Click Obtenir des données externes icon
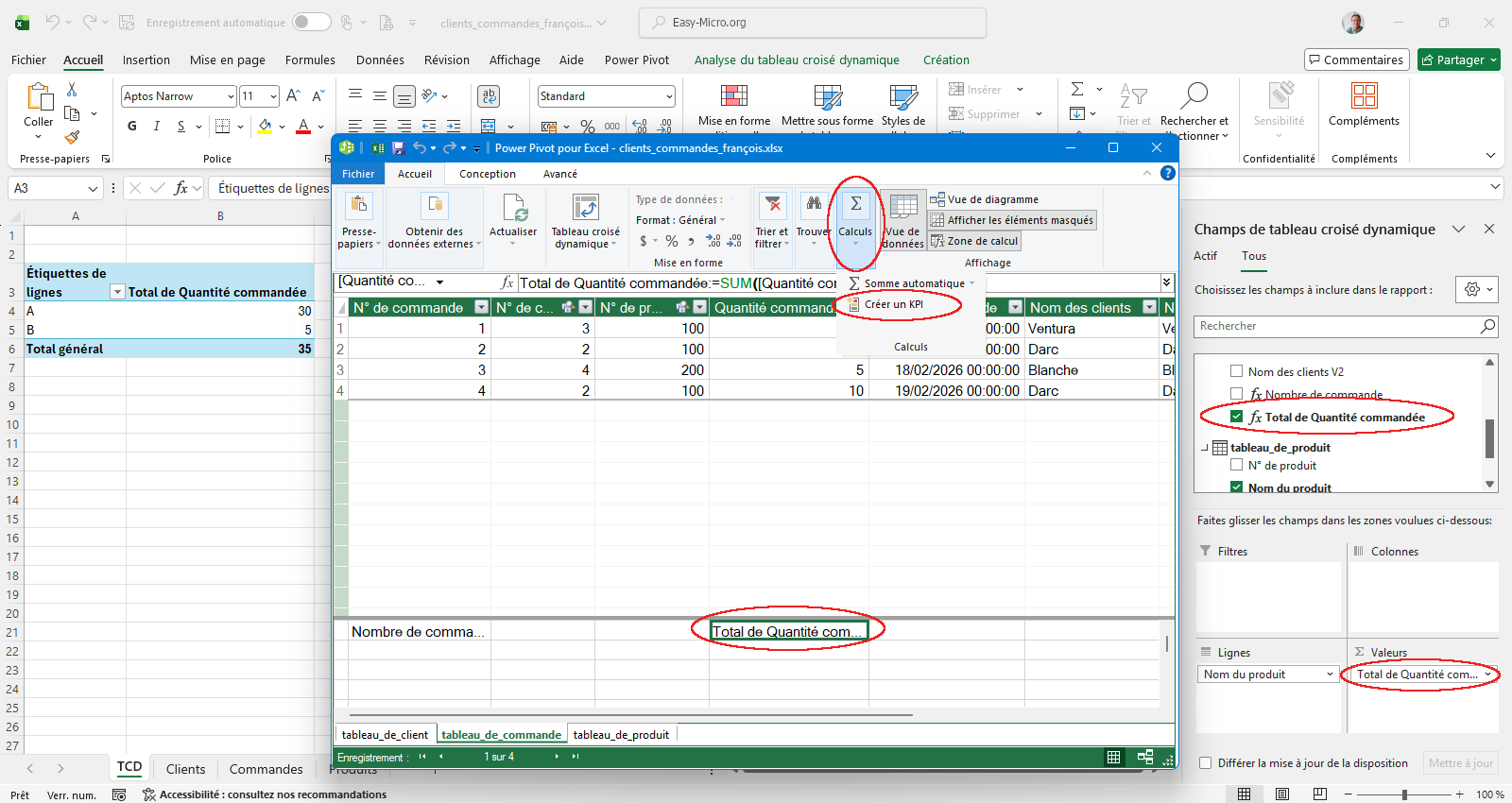This screenshot has width=1512, height=803. (434, 206)
